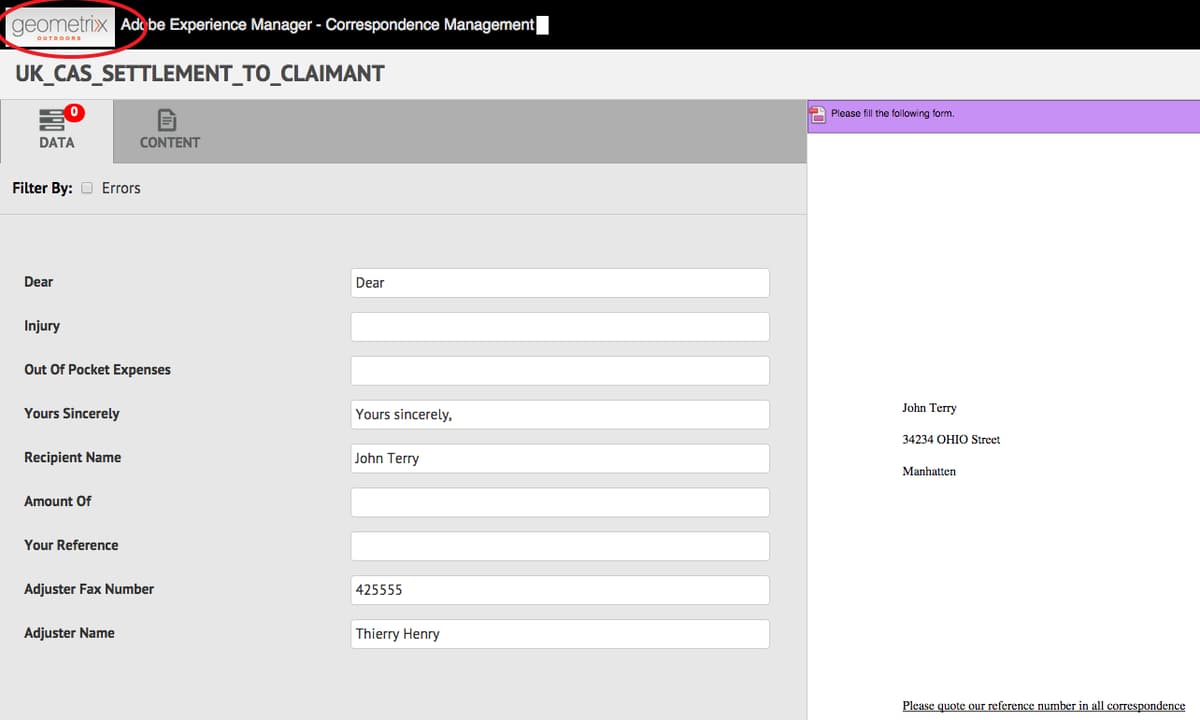Screen dimensions: 1200x720
Task: Click the CONTENT document icon
Action: (x=169, y=118)
